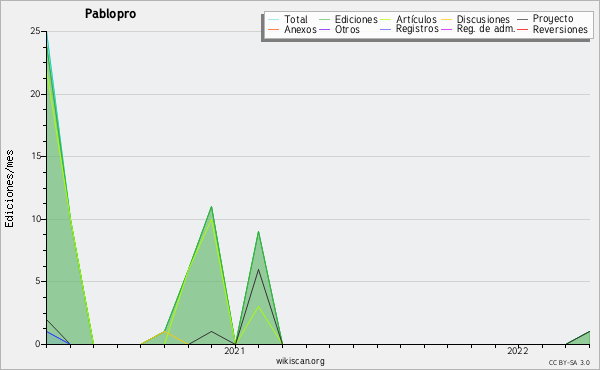
Task: Click the y-axis label '20'
Action: pyautogui.click(x=36, y=94)
